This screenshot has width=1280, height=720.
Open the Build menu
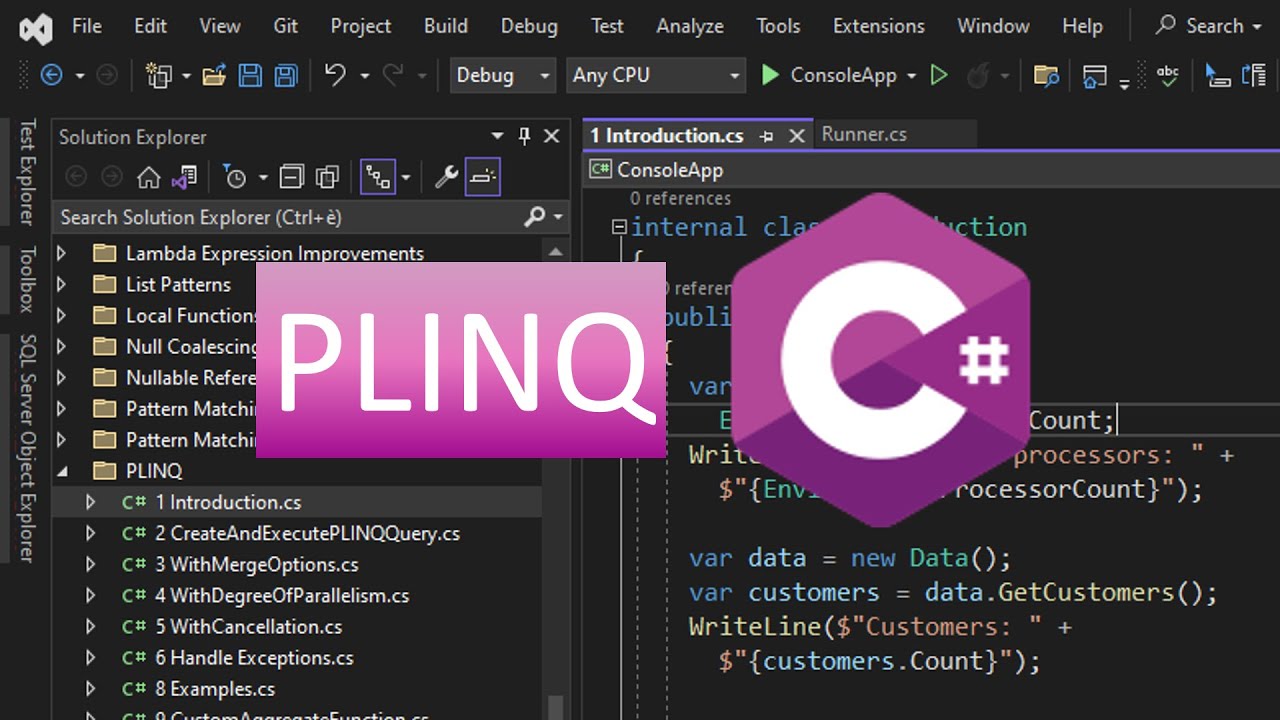coord(445,26)
